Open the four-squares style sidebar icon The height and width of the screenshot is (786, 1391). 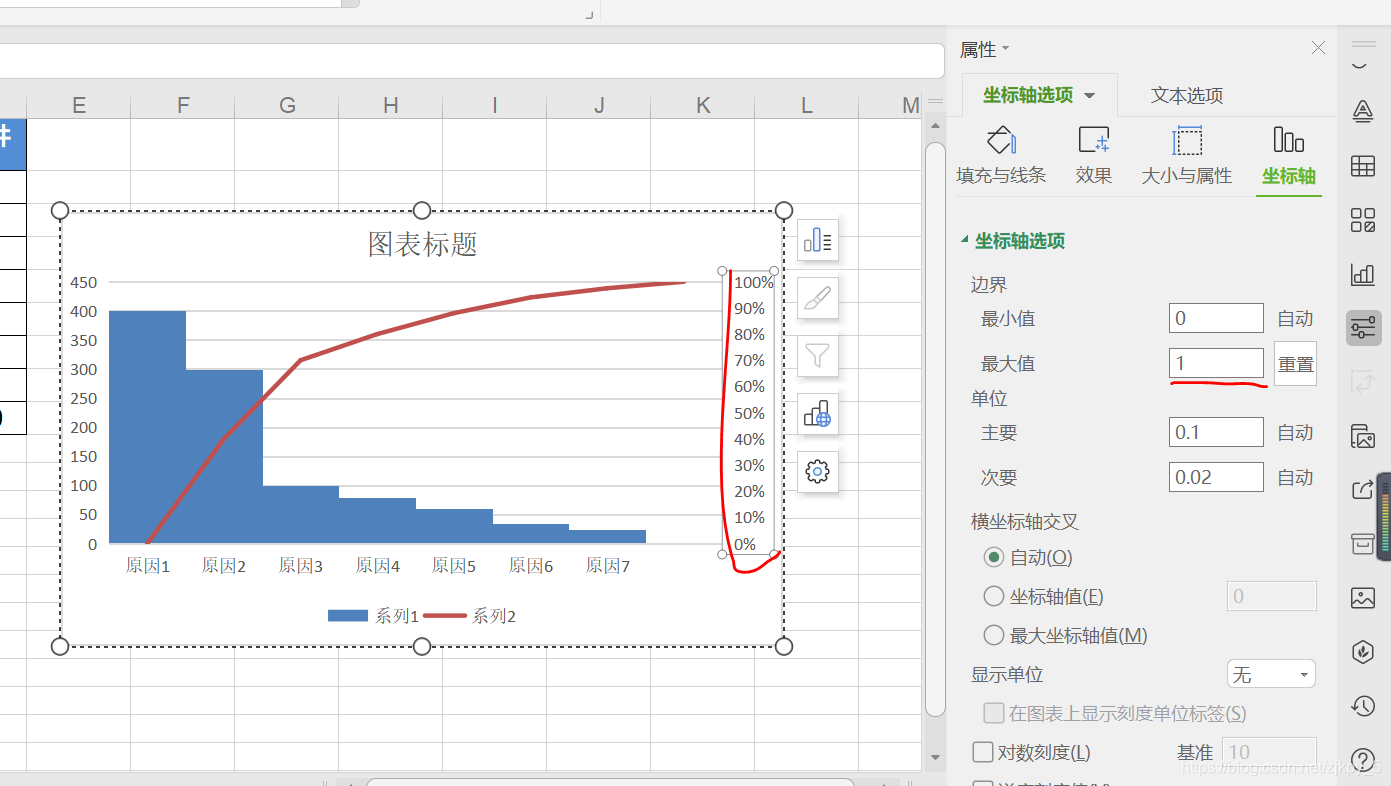pos(1363,220)
